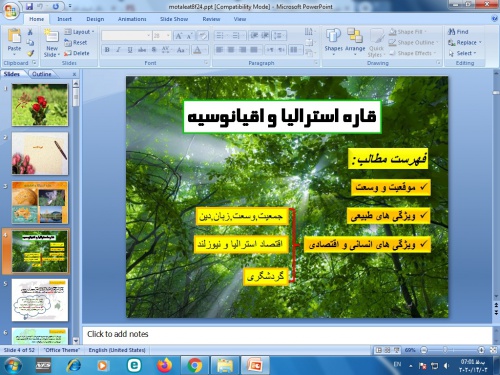Click the Office button
Image resolution: width=500 pixels, height=375 pixels.
(x=10, y=11)
